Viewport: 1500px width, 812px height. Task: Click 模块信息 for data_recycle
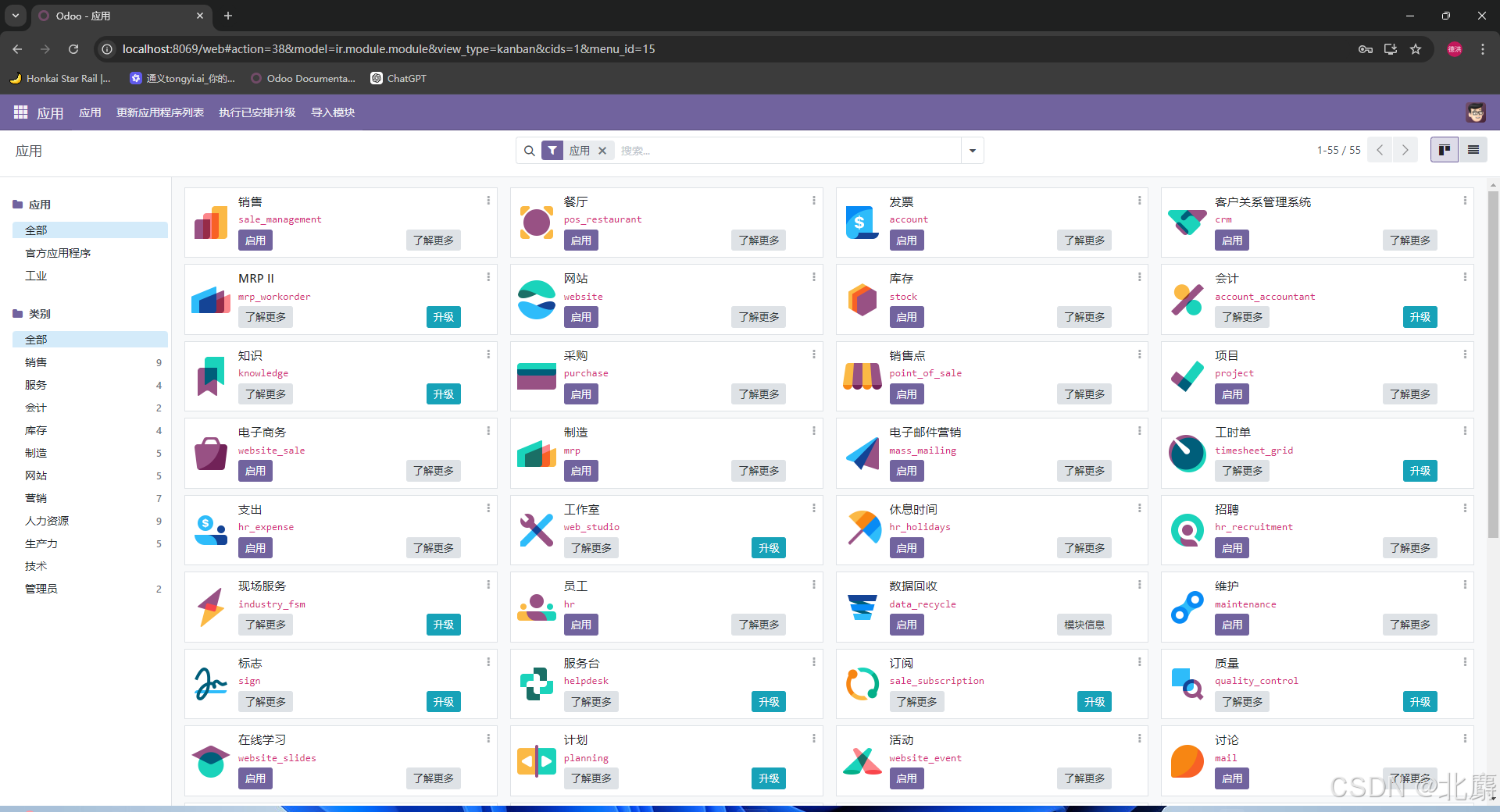1084,625
